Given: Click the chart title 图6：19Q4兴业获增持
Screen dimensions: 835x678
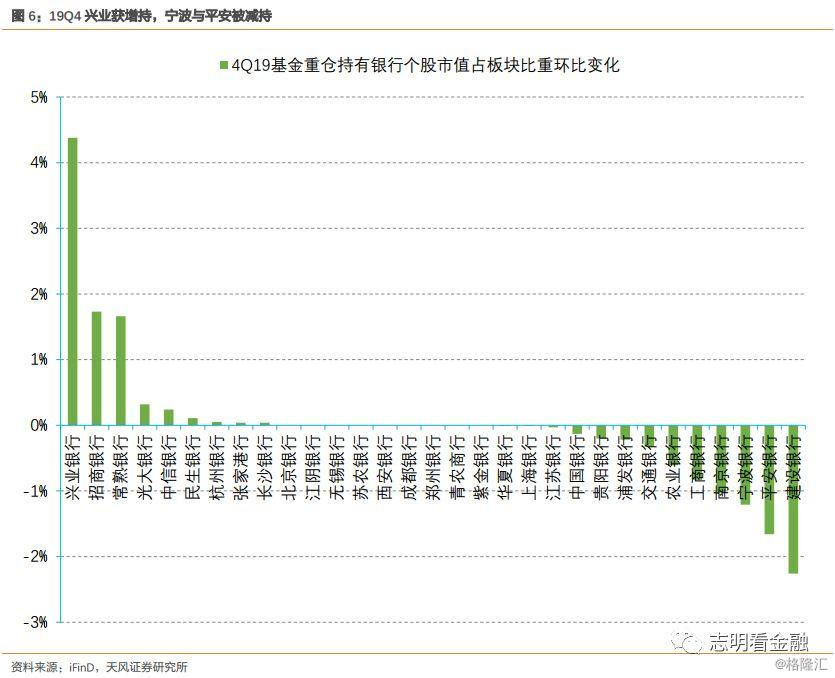Looking at the screenshot, I should point(140,17).
